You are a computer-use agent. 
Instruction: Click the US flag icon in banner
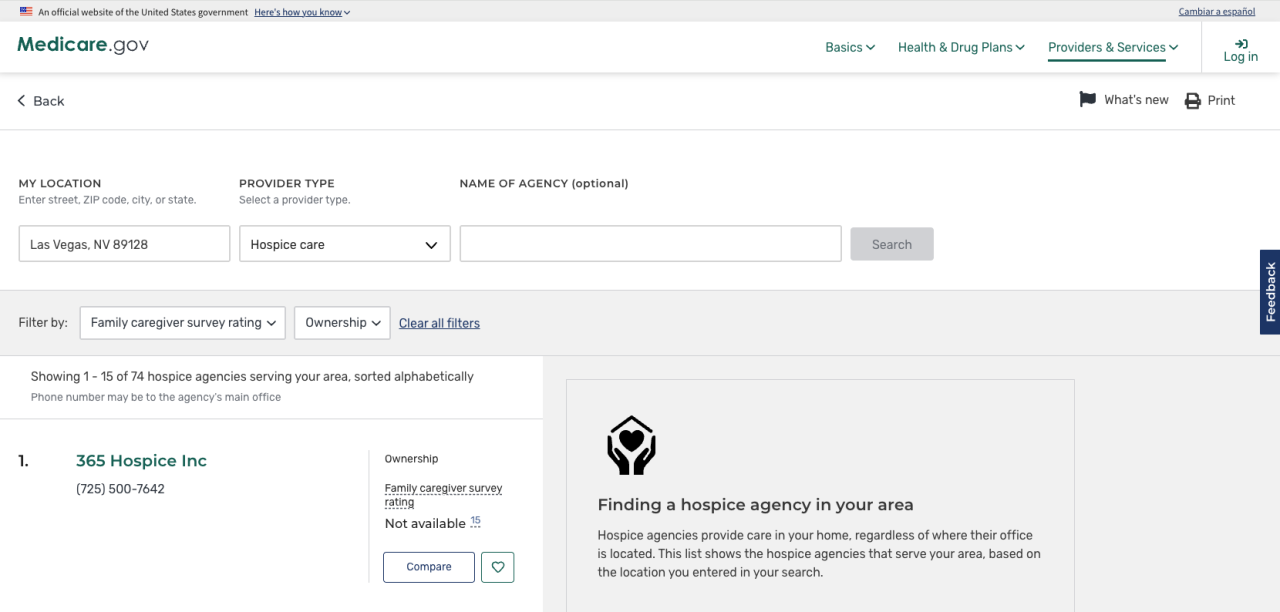pyautogui.click(x=26, y=12)
